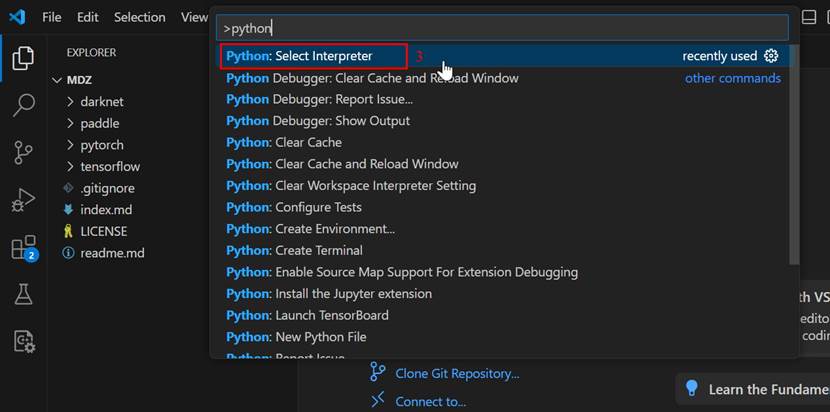Click the Connect to... link

tap(430, 401)
